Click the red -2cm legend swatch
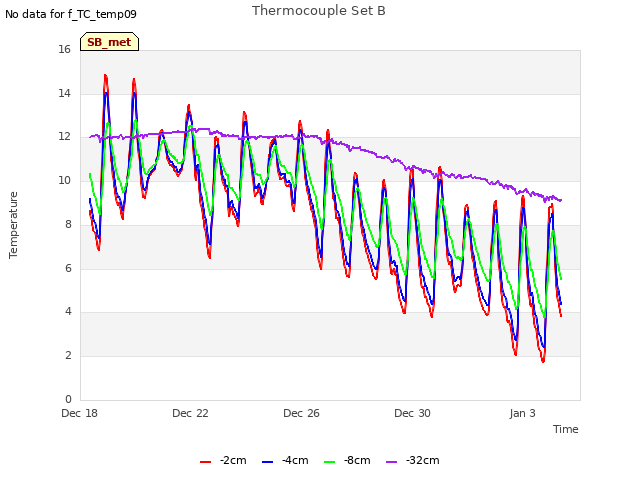640x480 pixels. tap(206, 462)
